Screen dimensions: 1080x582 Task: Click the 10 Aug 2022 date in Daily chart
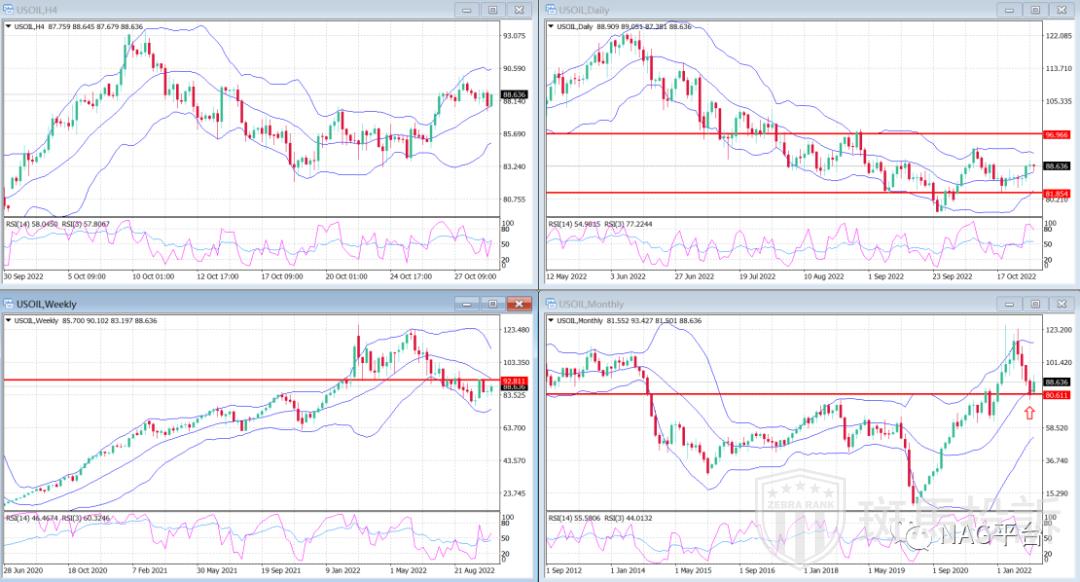click(x=824, y=276)
